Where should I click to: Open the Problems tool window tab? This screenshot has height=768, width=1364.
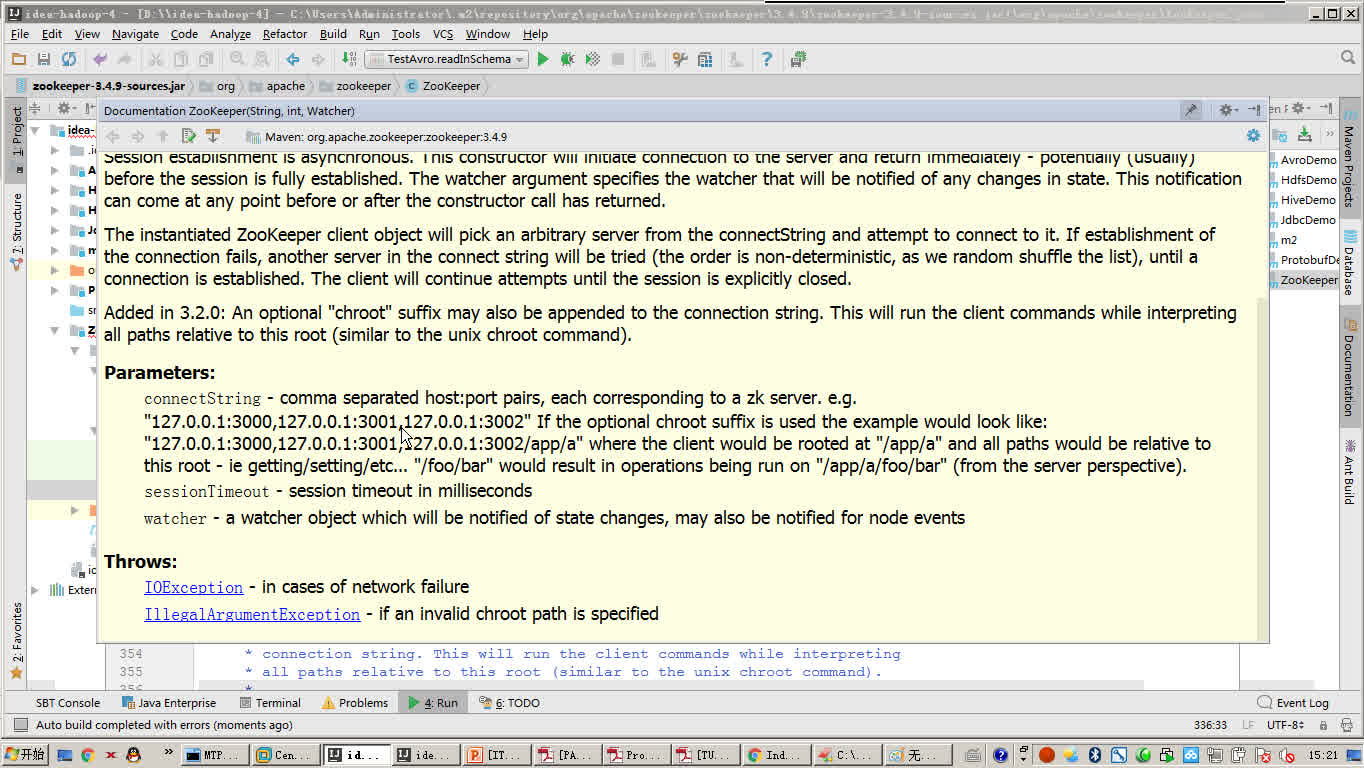354,703
